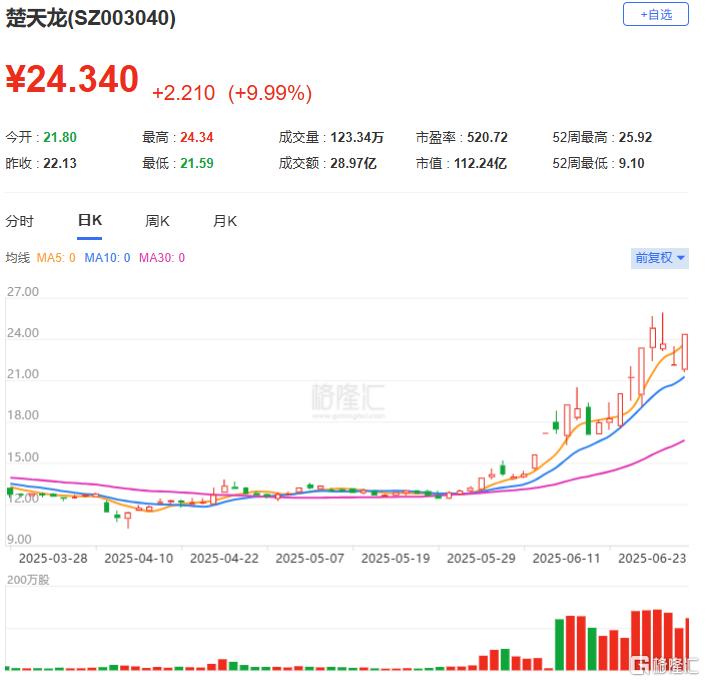The height and width of the screenshot is (682, 705).
Task: Select the 日K tab
Action: pyautogui.click(x=89, y=220)
